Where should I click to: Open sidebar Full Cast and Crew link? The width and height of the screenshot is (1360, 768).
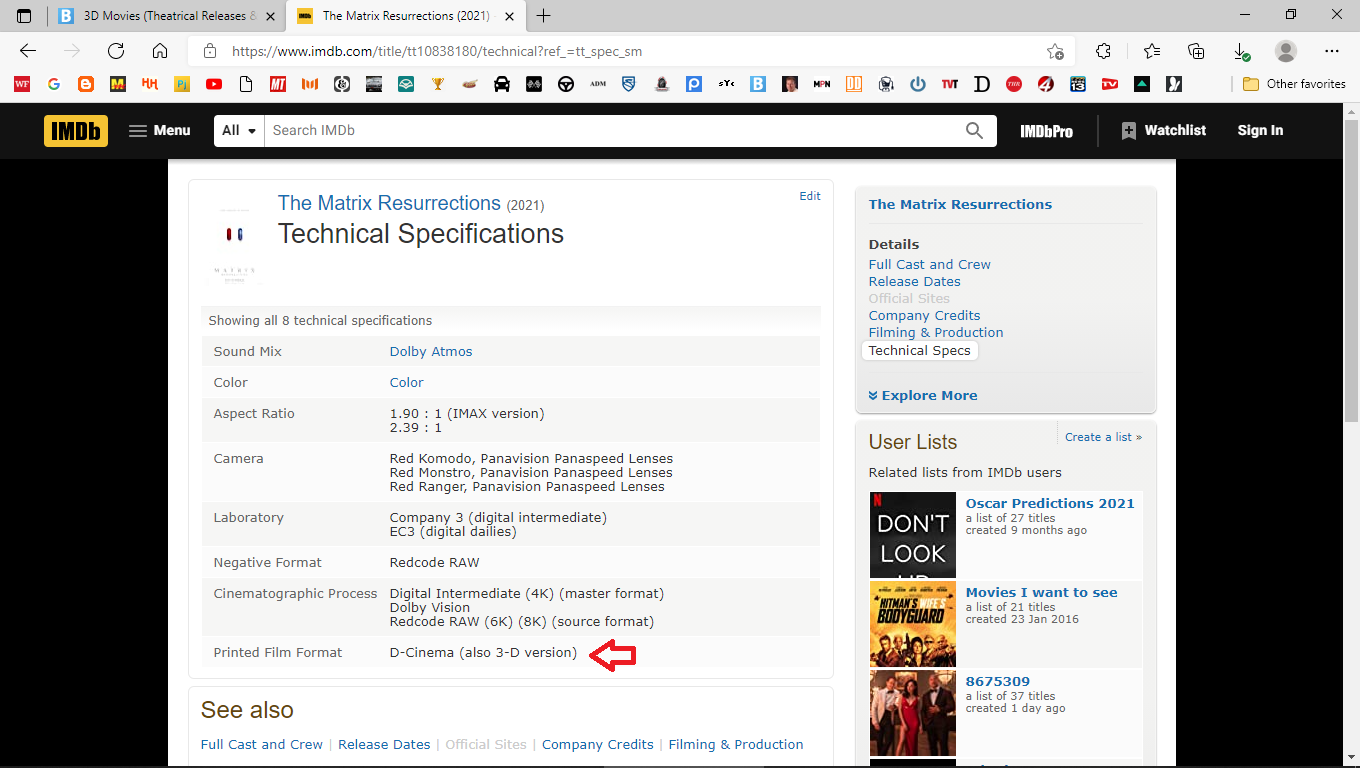(929, 264)
